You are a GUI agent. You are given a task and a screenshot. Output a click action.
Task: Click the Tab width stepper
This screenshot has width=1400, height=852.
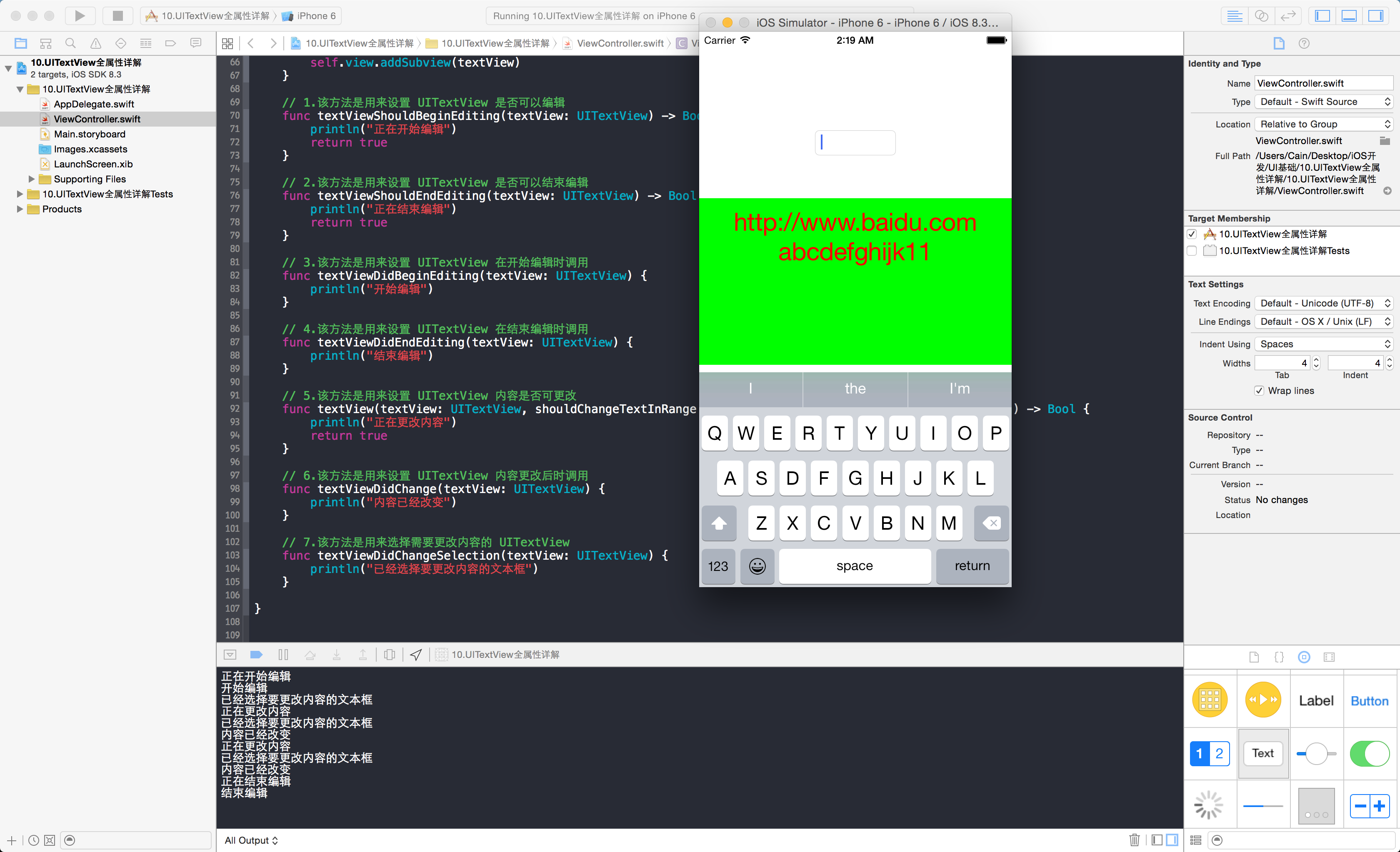click(x=1316, y=363)
